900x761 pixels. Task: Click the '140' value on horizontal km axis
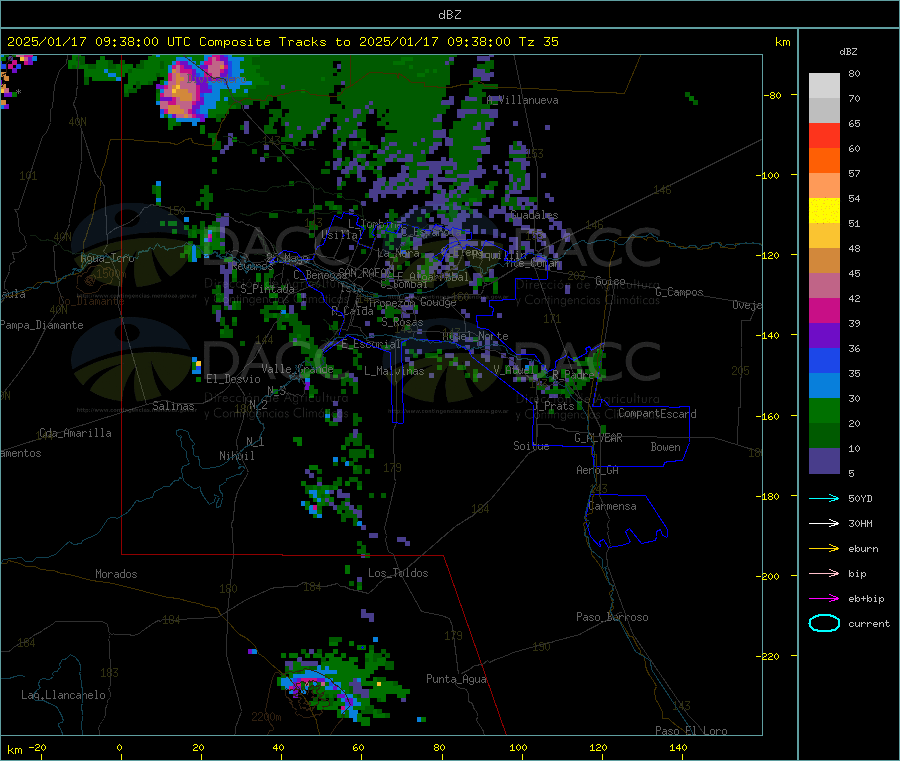tap(678, 747)
